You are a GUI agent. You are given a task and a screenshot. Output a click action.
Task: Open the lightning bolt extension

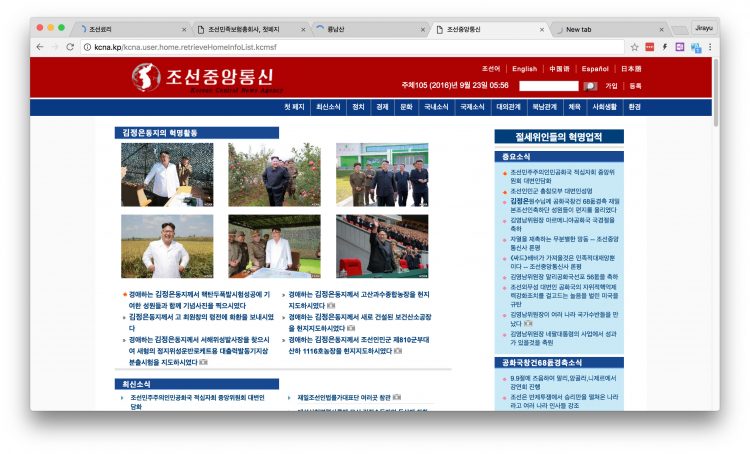pyautogui.click(x=664, y=47)
